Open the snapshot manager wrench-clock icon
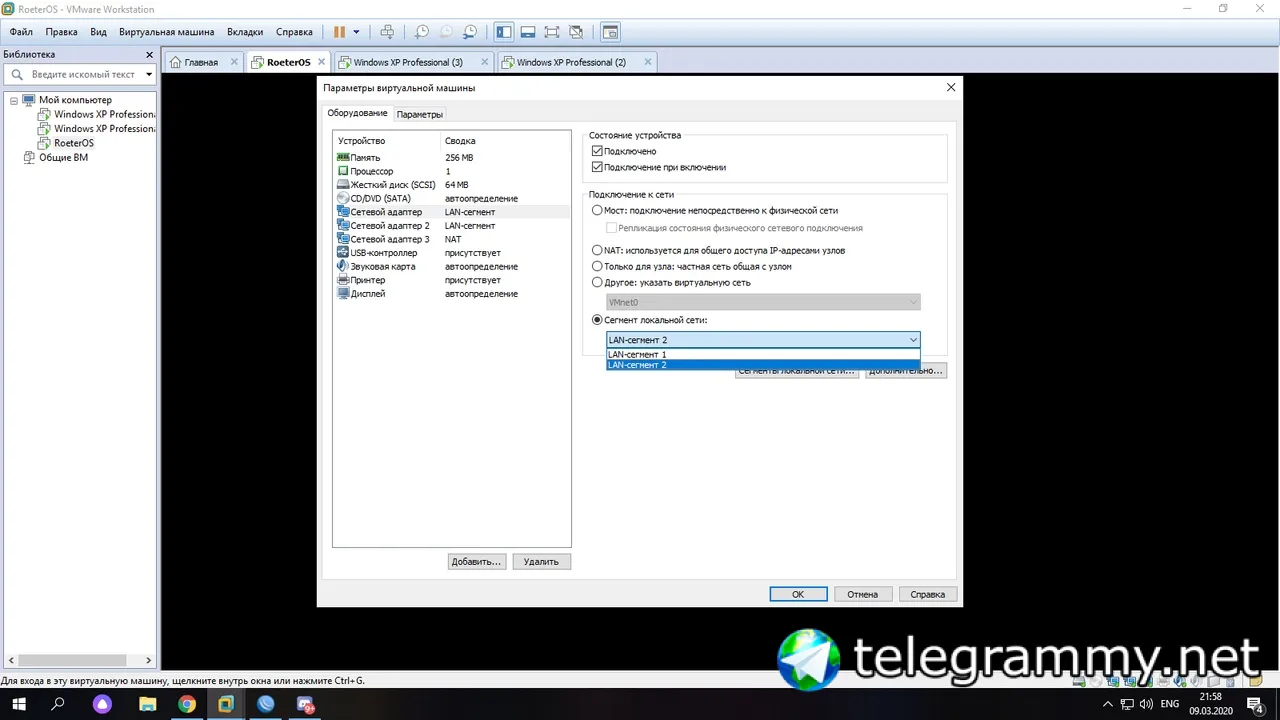This screenshot has height=720, width=1280. click(470, 32)
